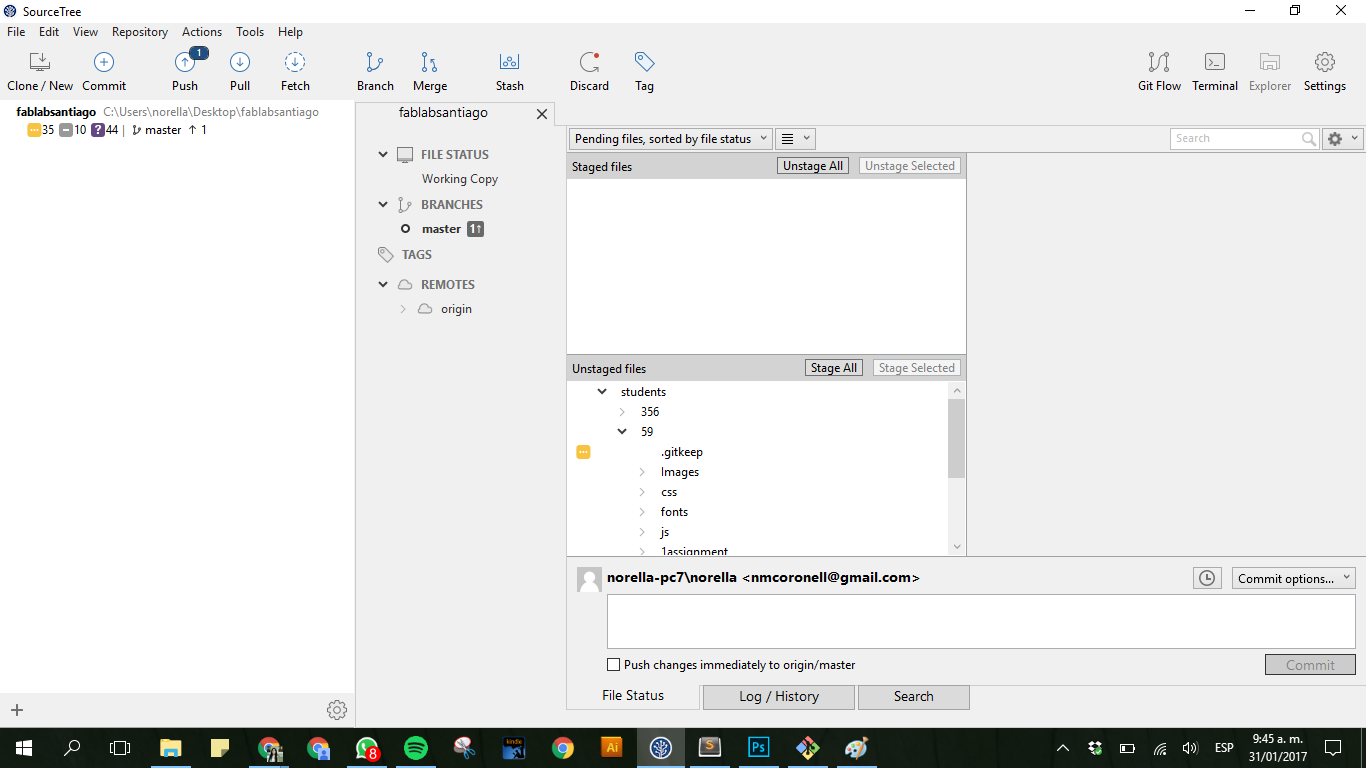Open the Edit menu
The image size is (1366, 768).
pos(49,32)
